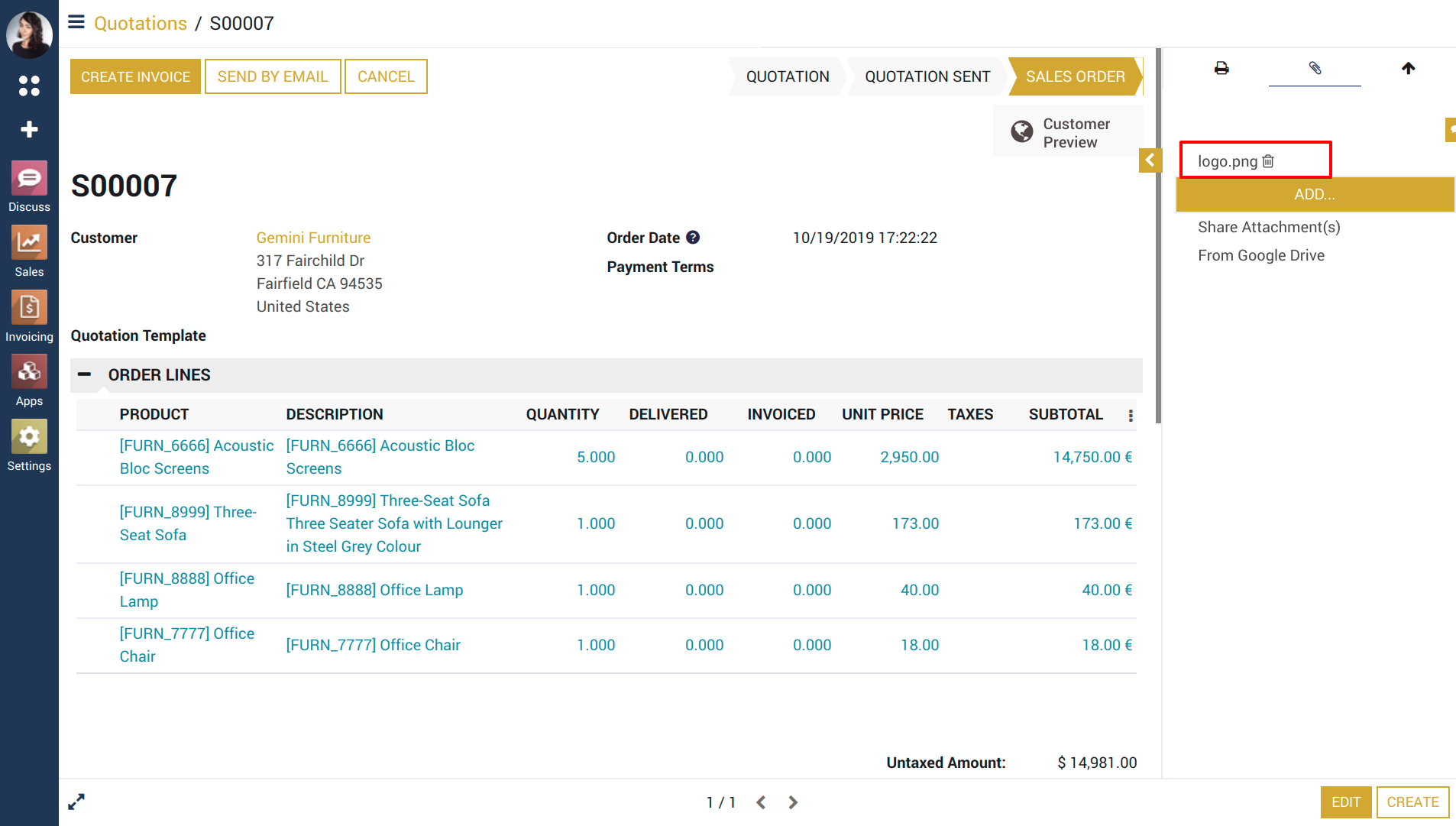Click the paperclip attachments icon

pos(1315,69)
